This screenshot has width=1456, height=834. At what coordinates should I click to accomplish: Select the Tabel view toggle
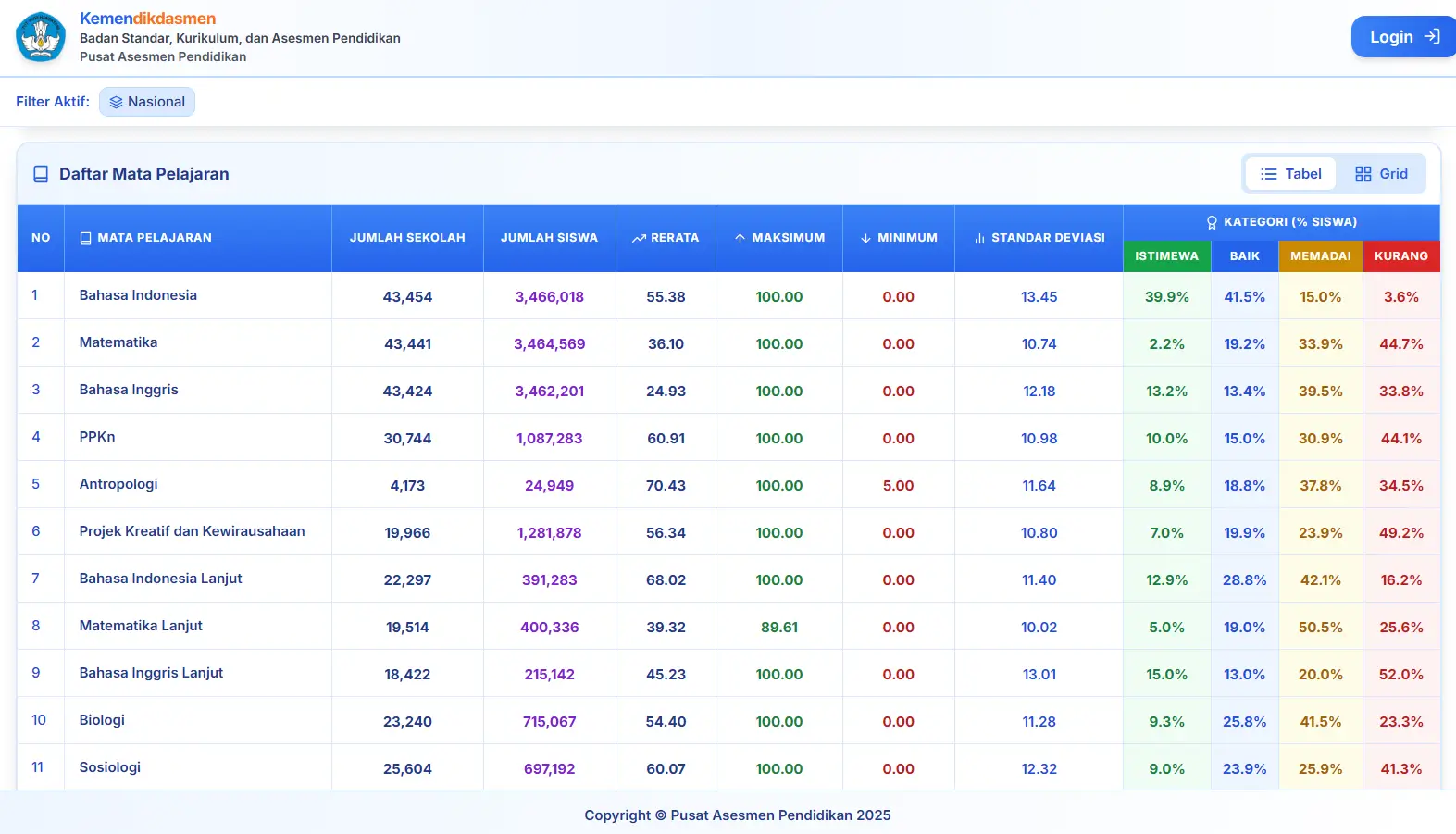point(1291,174)
